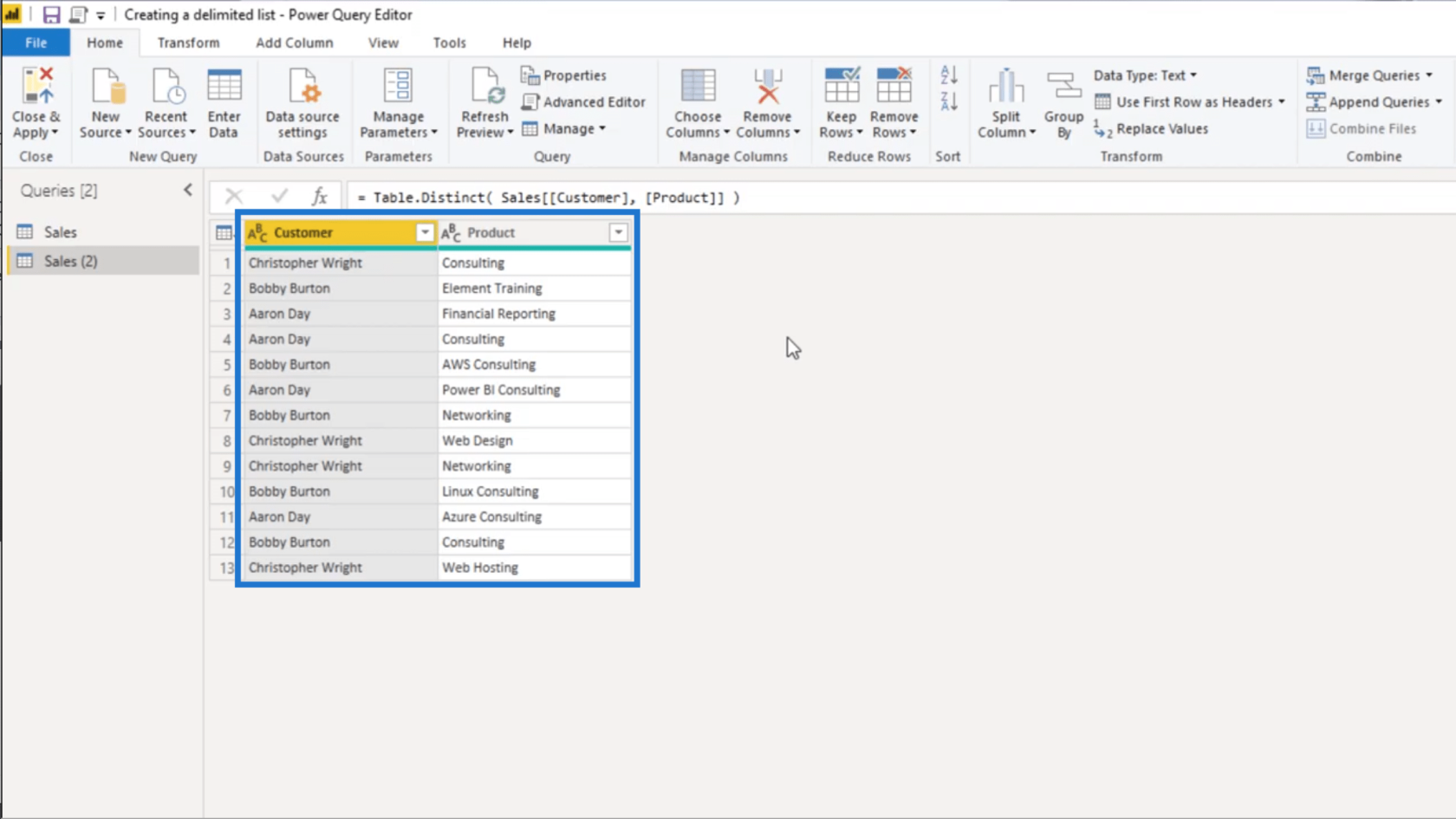1456x819 pixels.
Task: Select the Sales query
Action: coord(104,232)
